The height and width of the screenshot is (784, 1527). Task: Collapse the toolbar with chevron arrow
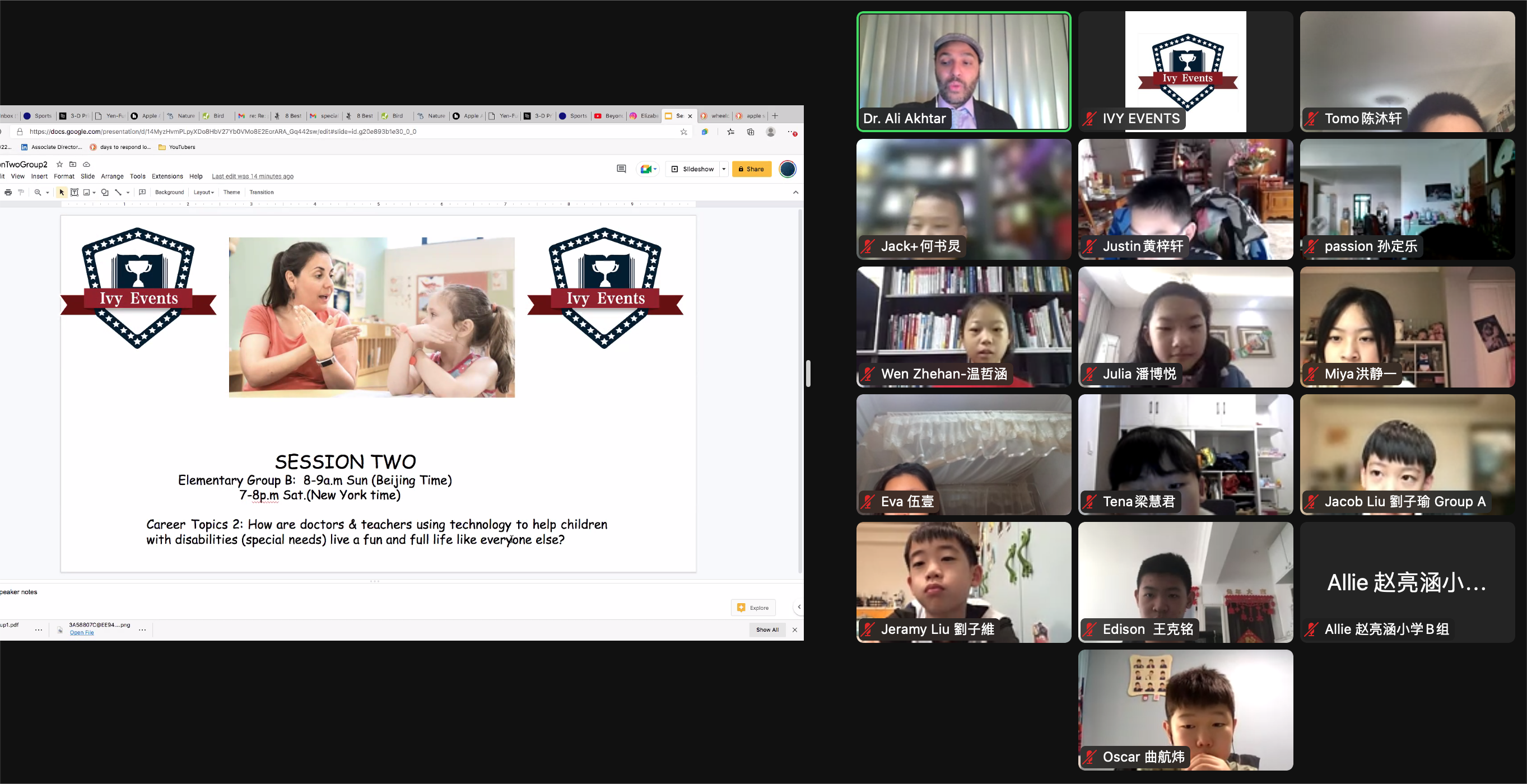coord(795,193)
